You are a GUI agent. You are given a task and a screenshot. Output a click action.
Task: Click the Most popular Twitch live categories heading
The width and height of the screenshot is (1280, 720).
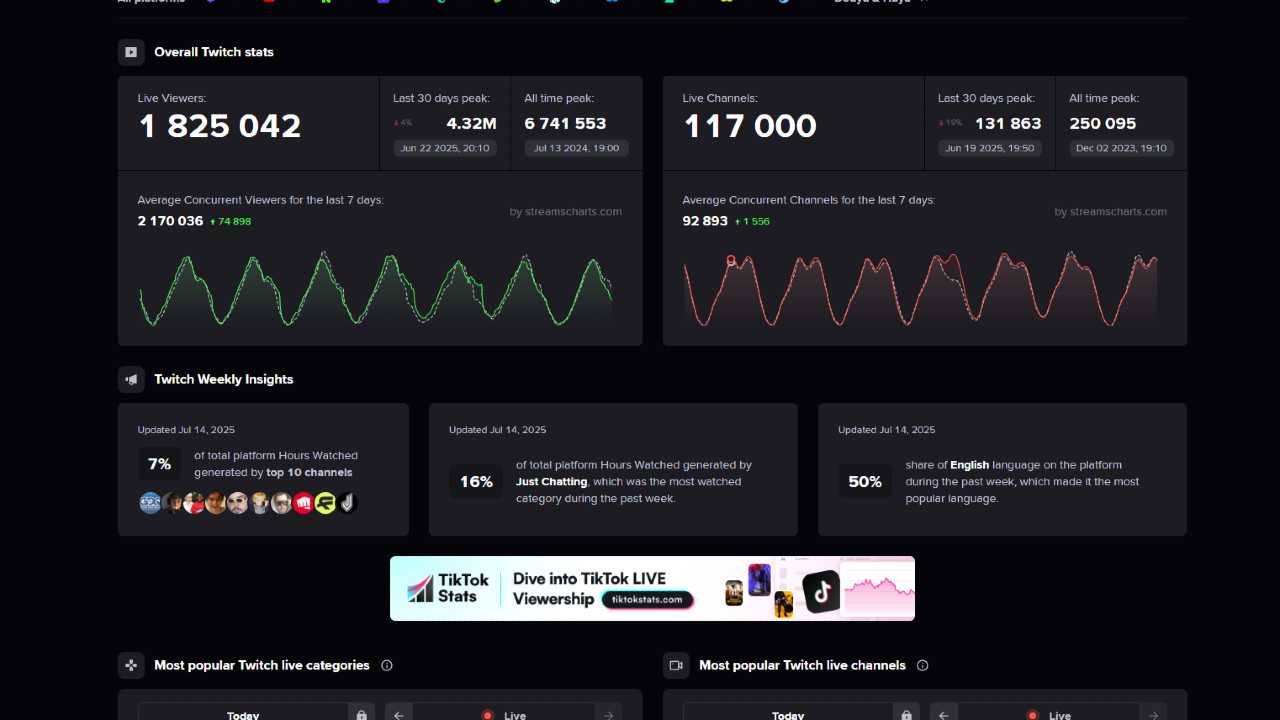tap(262, 665)
